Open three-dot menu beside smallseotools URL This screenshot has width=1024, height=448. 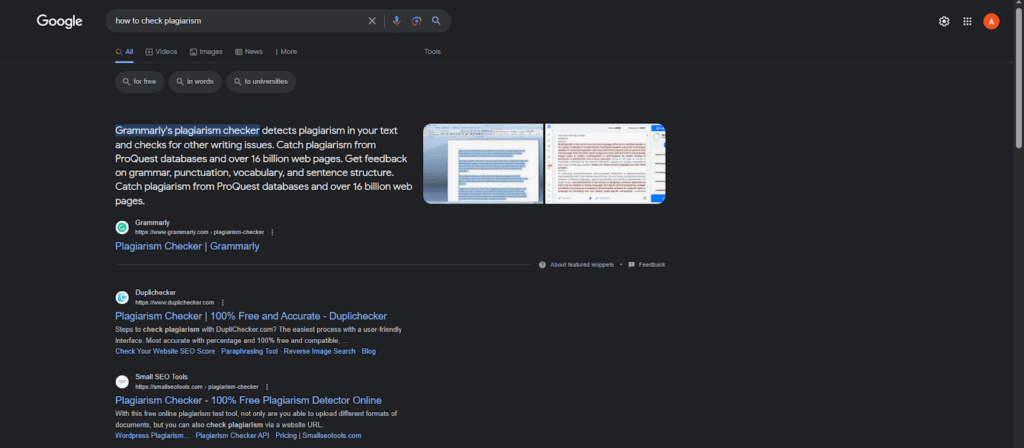tap(266, 387)
